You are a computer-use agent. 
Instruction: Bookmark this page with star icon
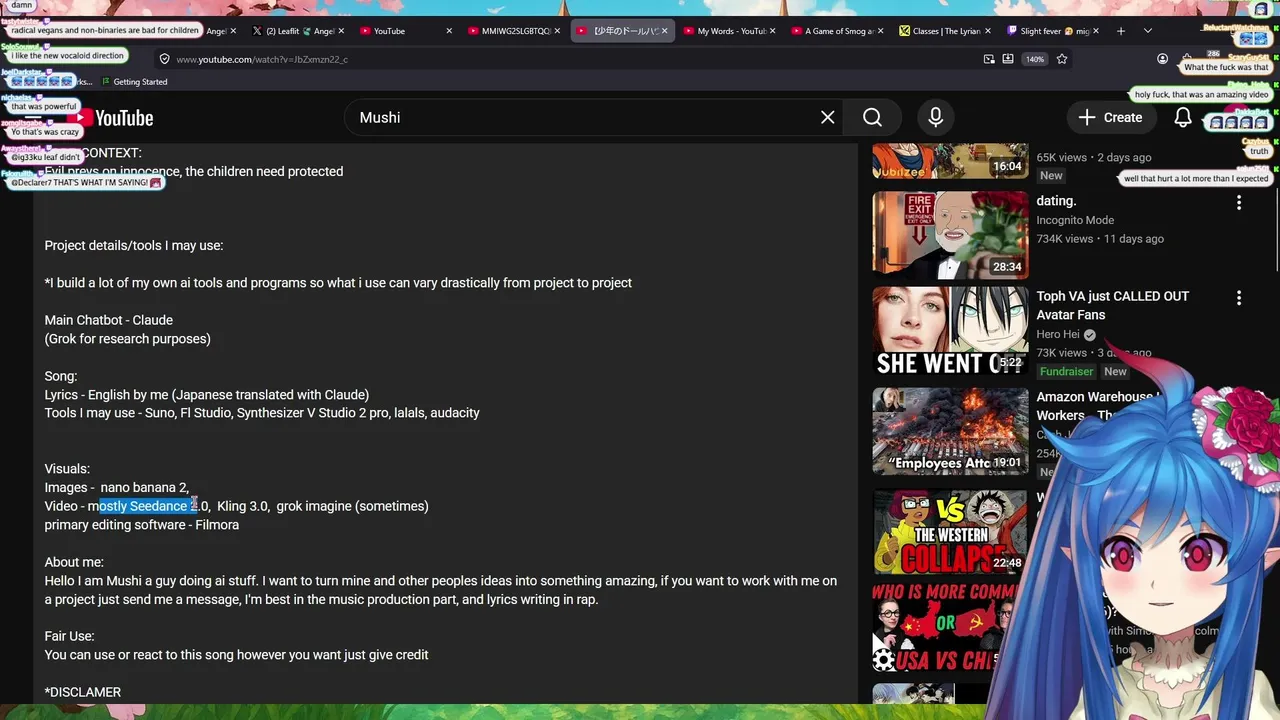coord(1062,59)
